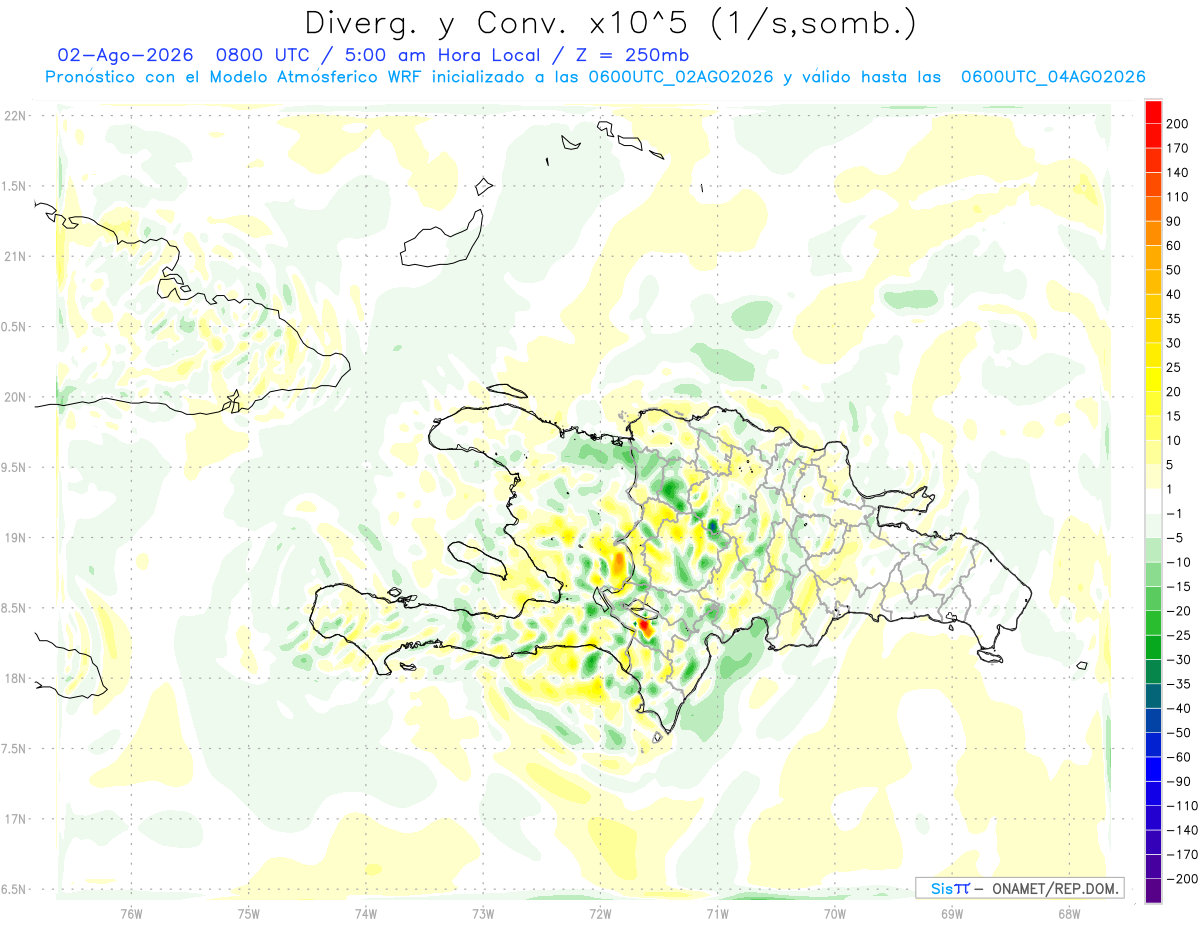Click the '-25' color scale label

click(1181, 635)
